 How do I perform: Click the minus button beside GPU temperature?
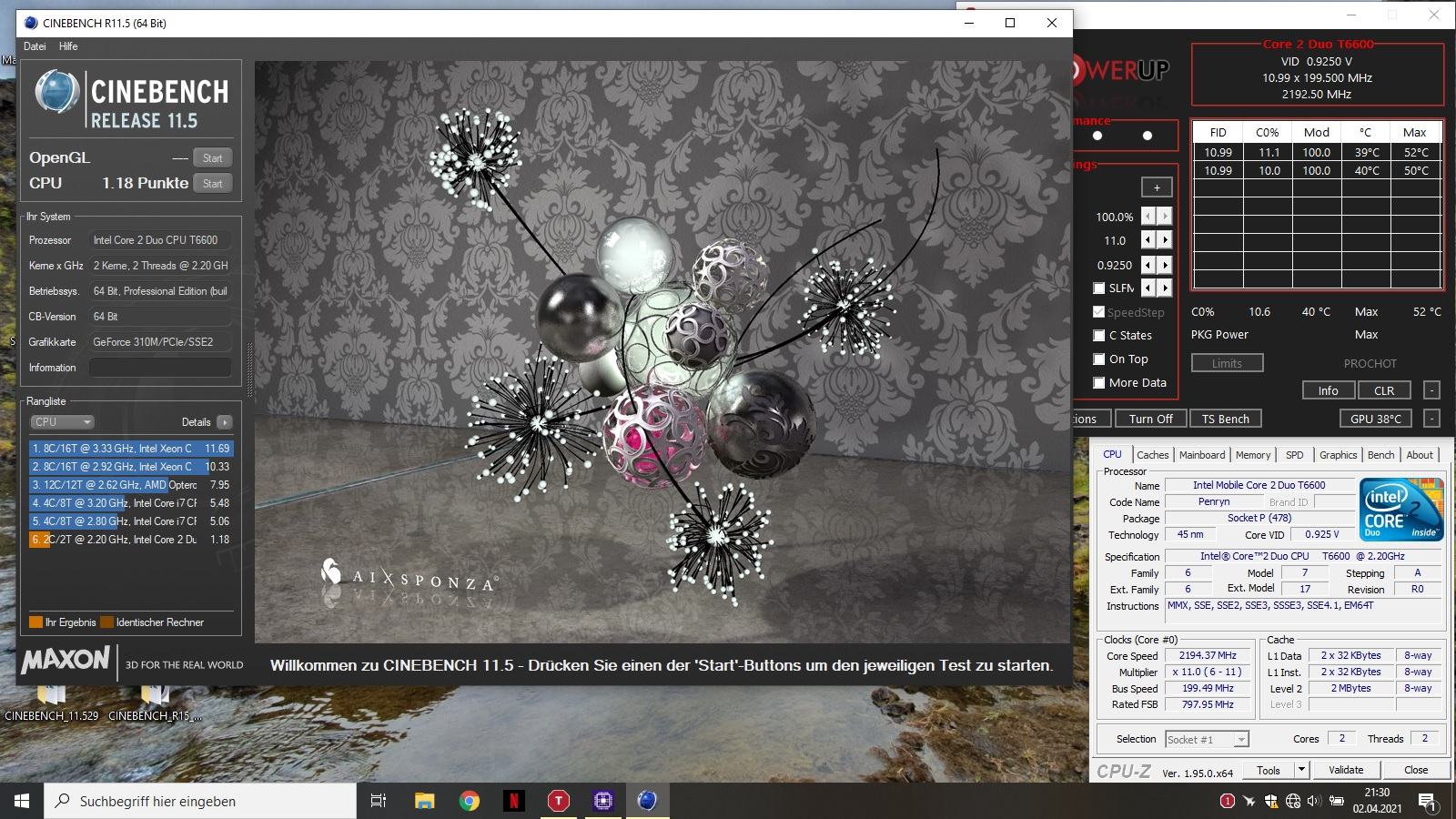(1431, 419)
